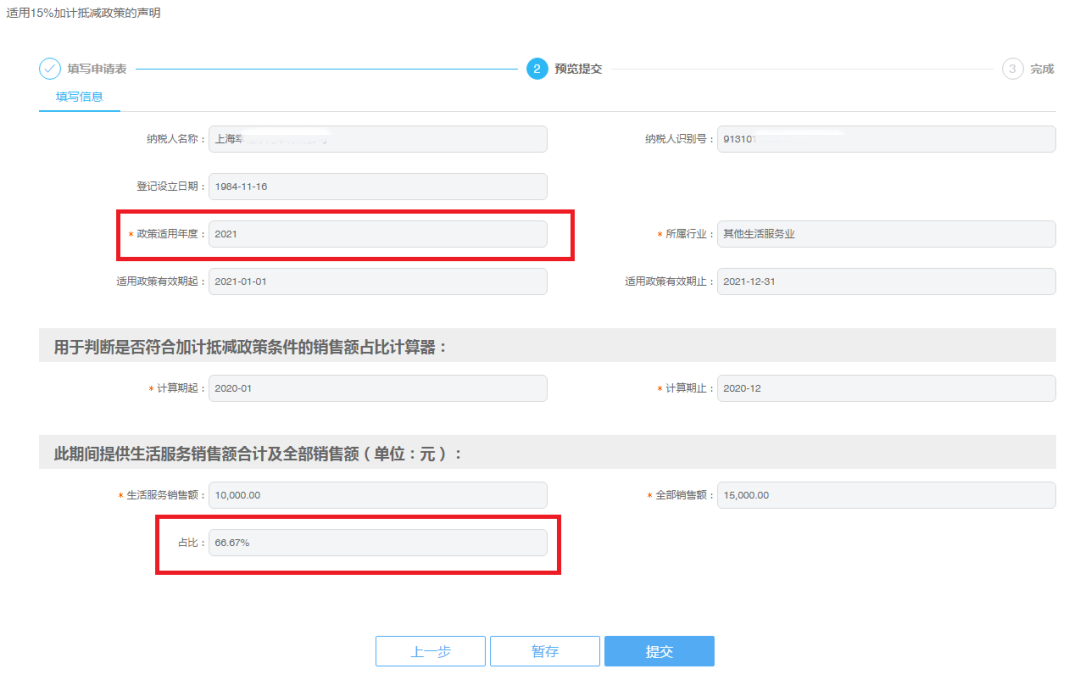Click the page title 适用15%加计抵减政策的声明

click(x=83, y=13)
